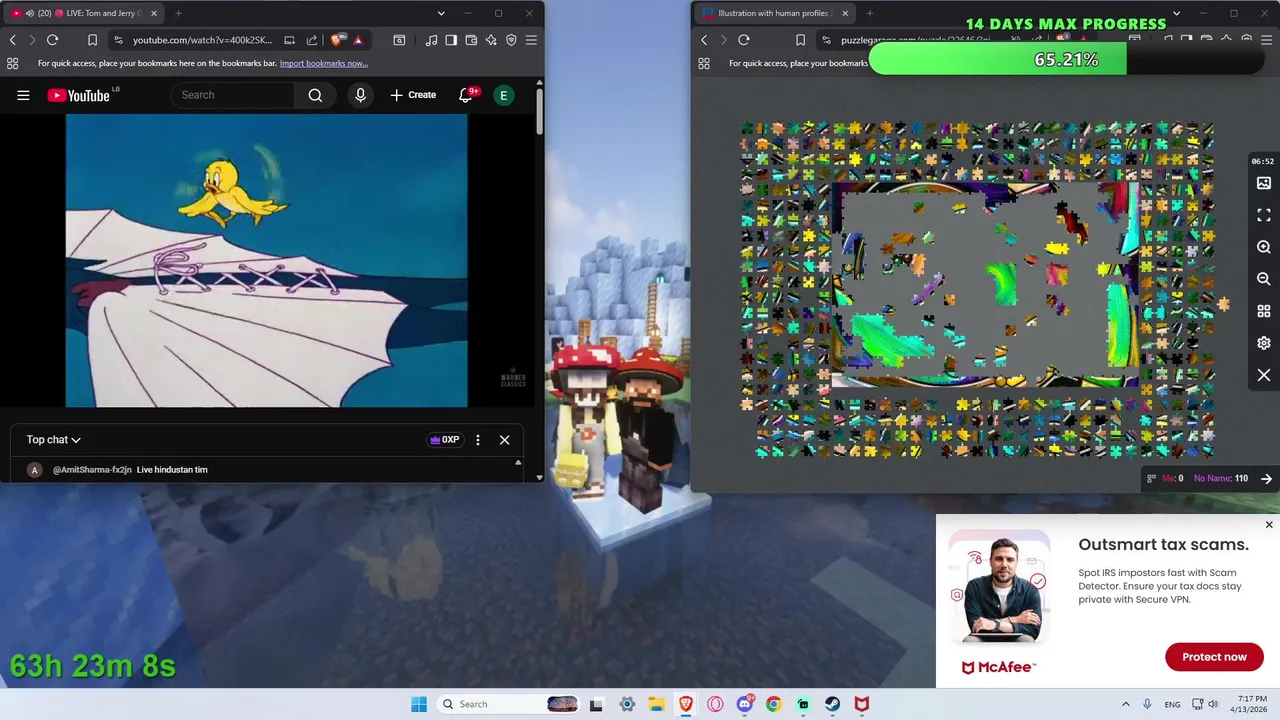Open Leo AI sparkle icon in YouTube window
1280x720 pixels.
(491, 40)
